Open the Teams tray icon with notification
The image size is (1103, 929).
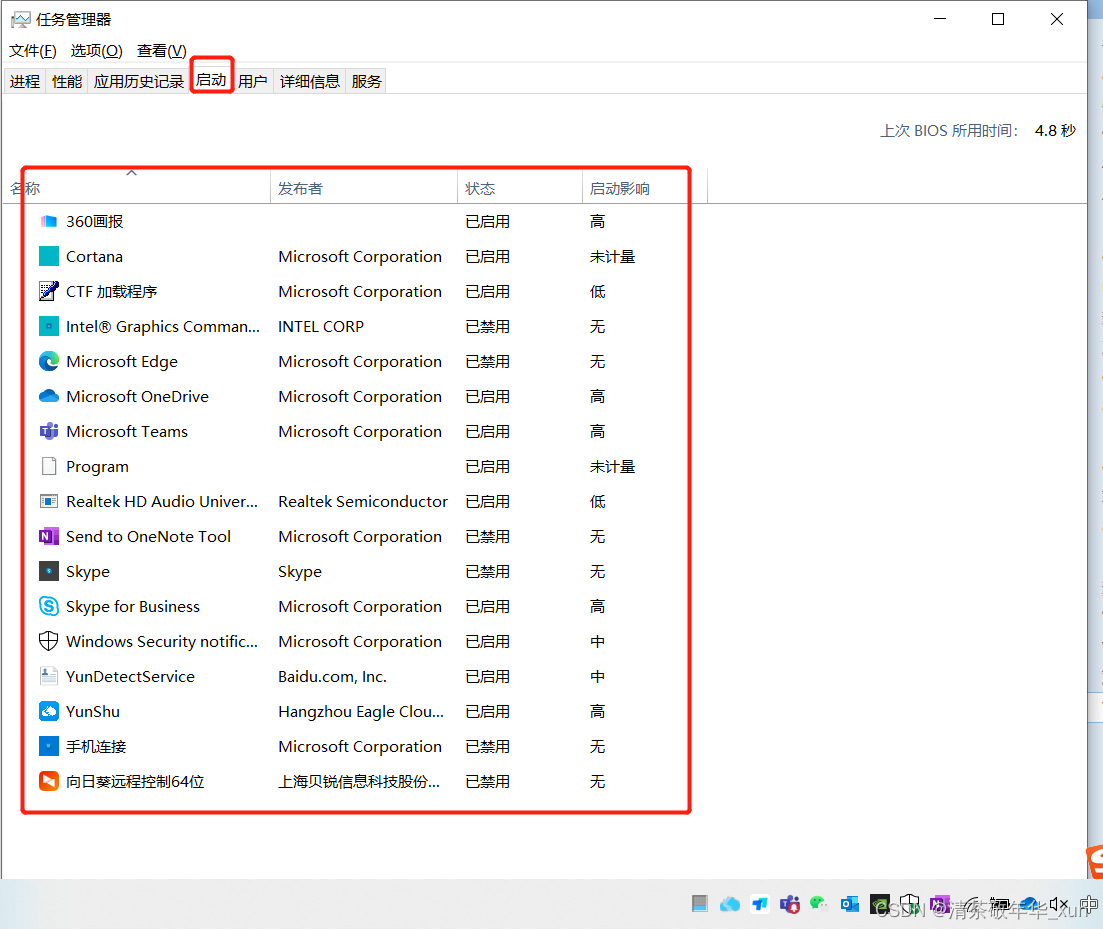point(789,904)
